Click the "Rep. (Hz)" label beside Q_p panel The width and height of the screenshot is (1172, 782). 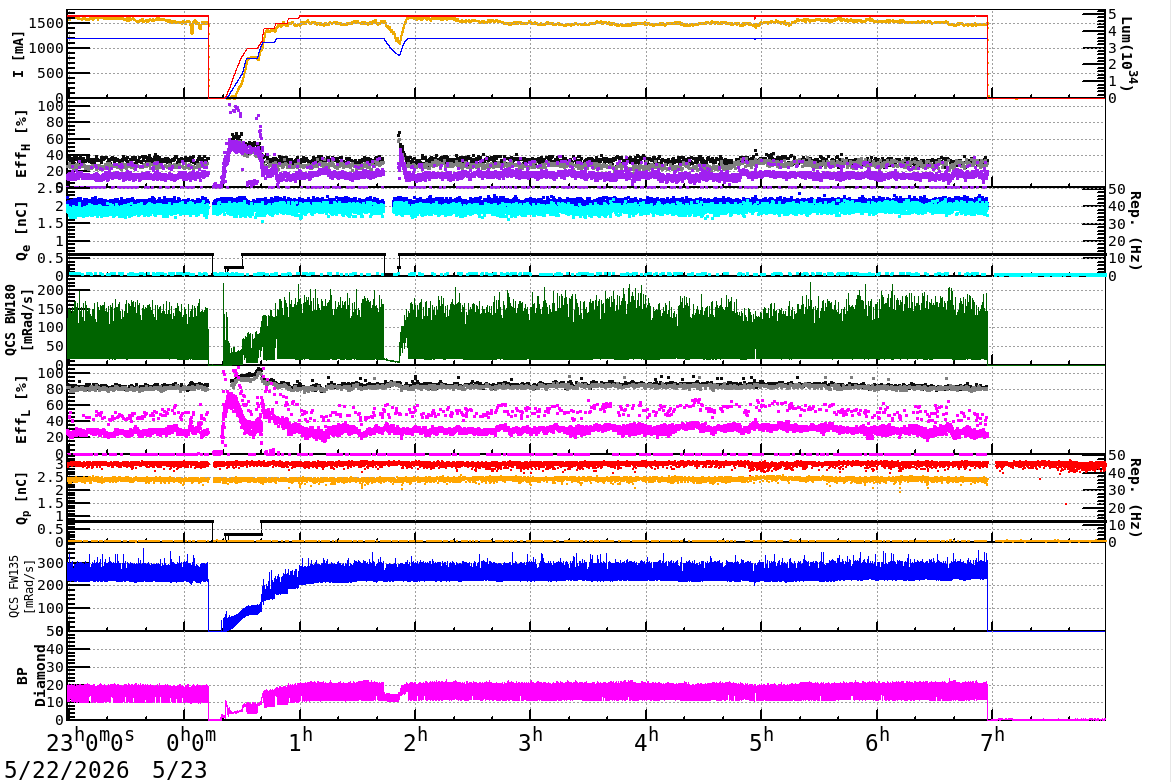coord(1134,497)
